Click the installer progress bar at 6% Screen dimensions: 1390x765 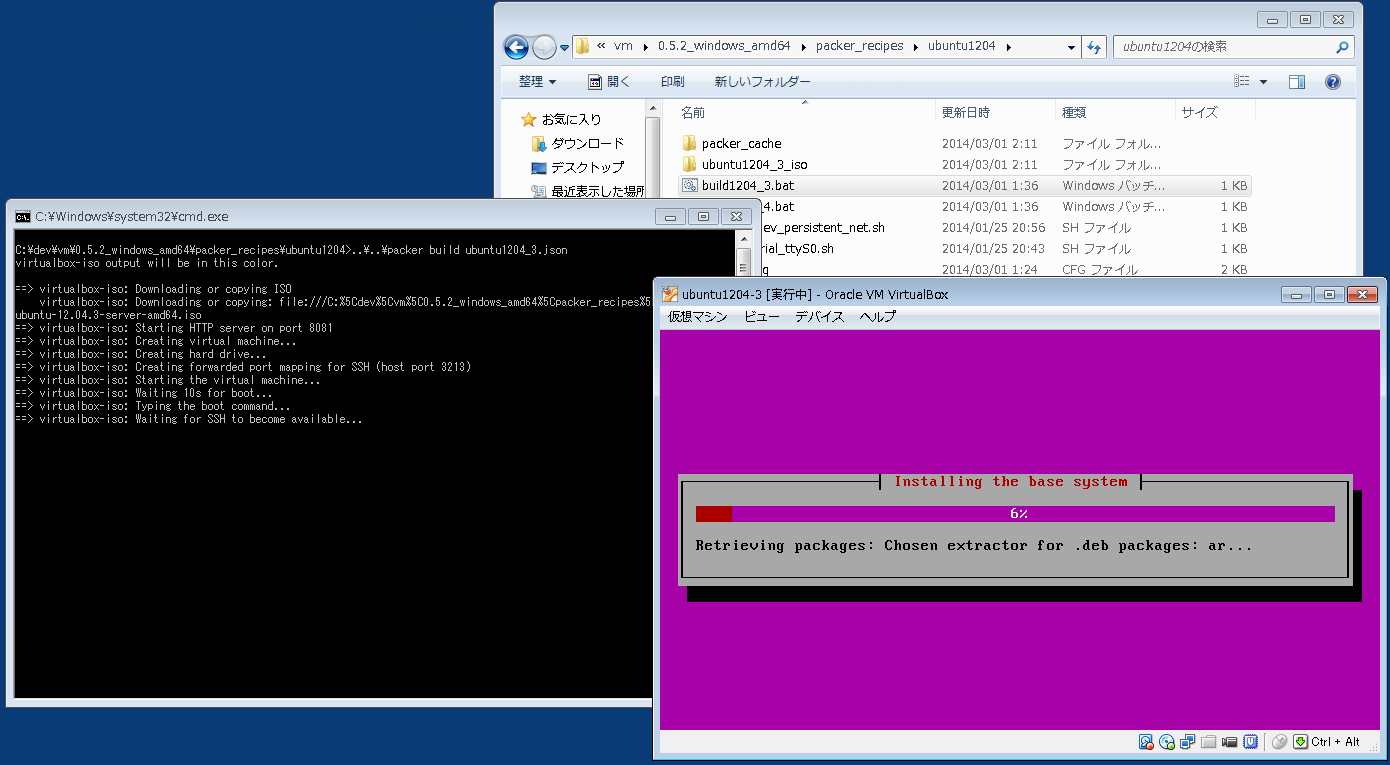coord(1015,514)
